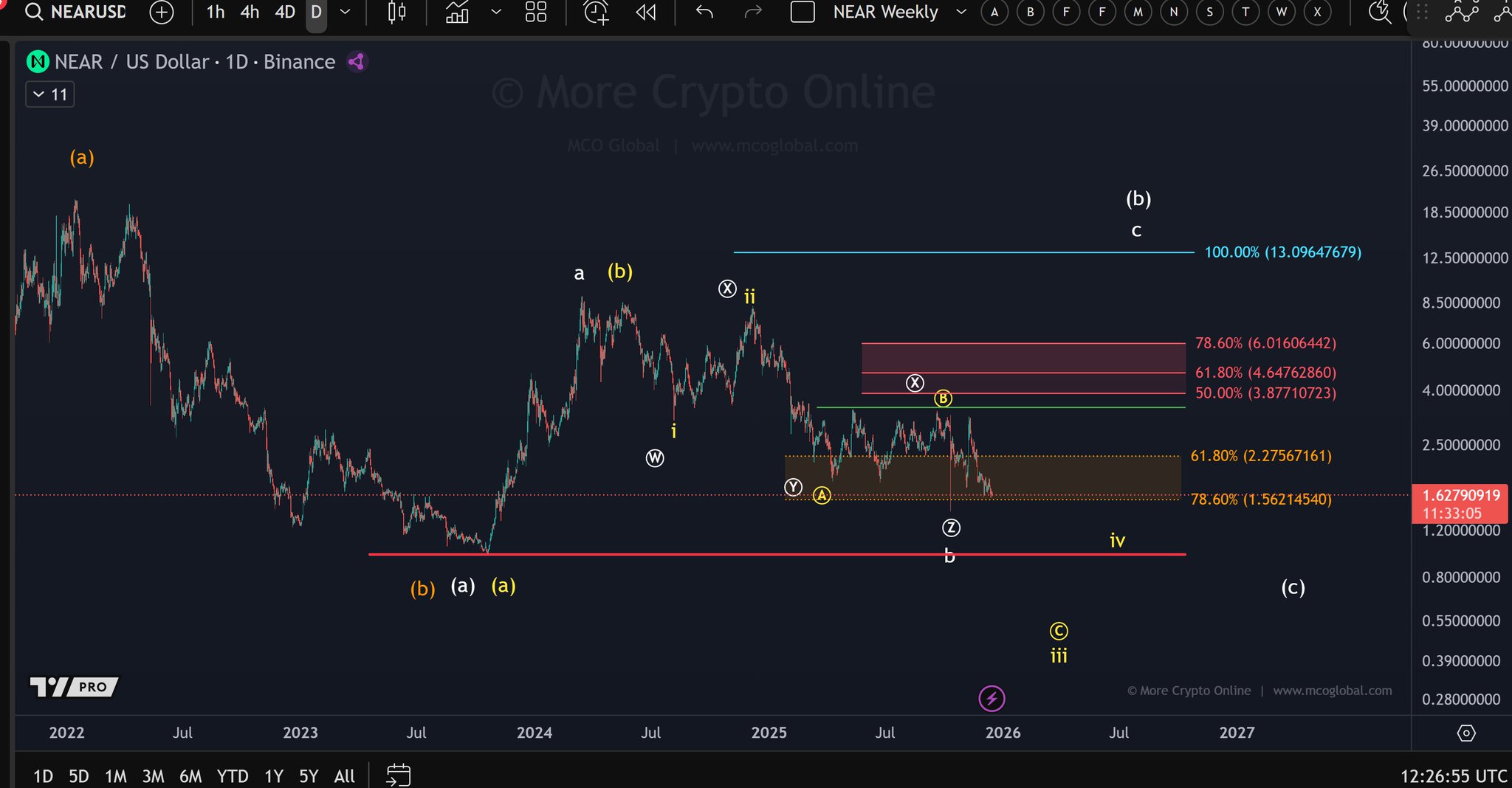Click the purple share icon beside Binance

pos(357,62)
